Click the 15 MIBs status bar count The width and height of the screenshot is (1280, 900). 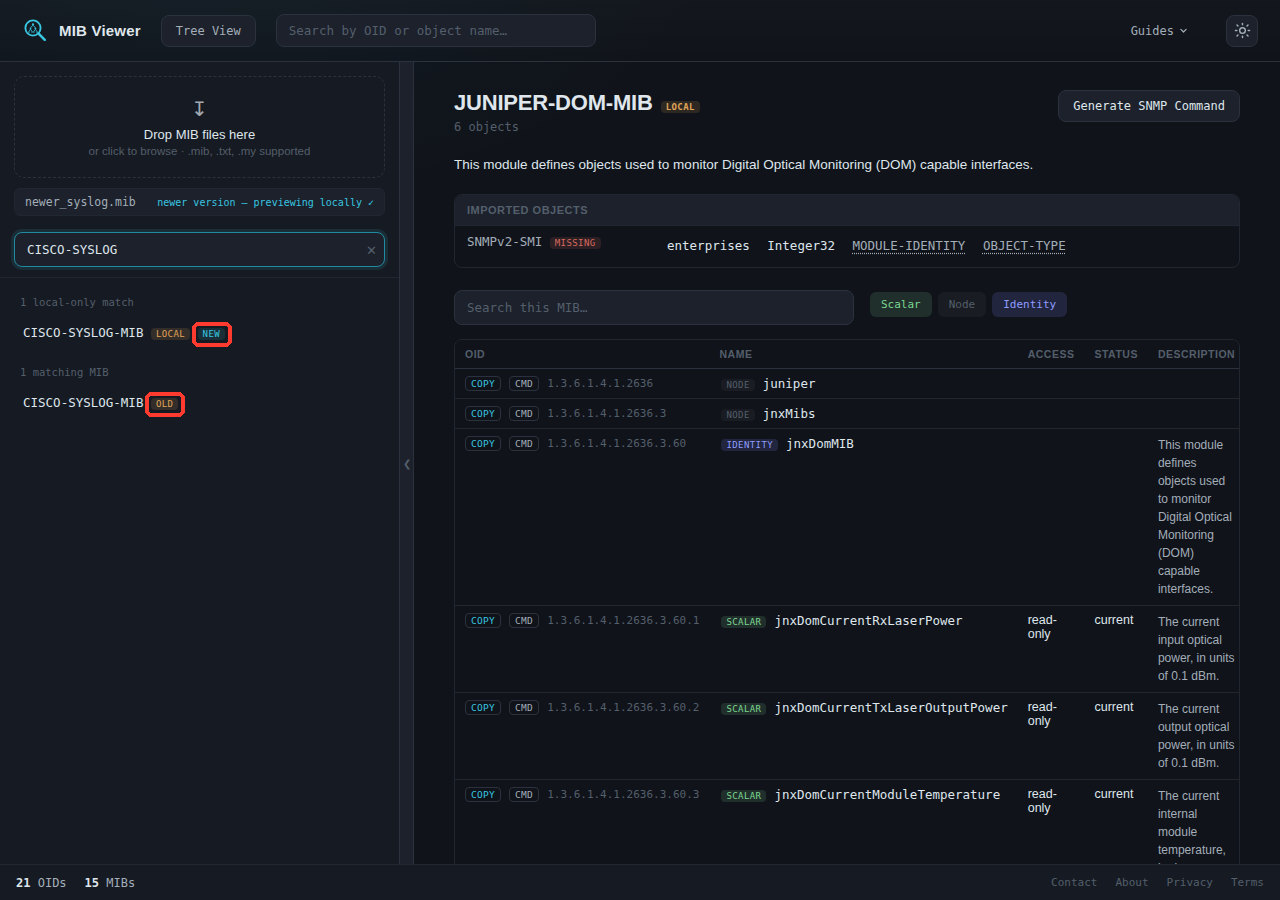pos(110,883)
